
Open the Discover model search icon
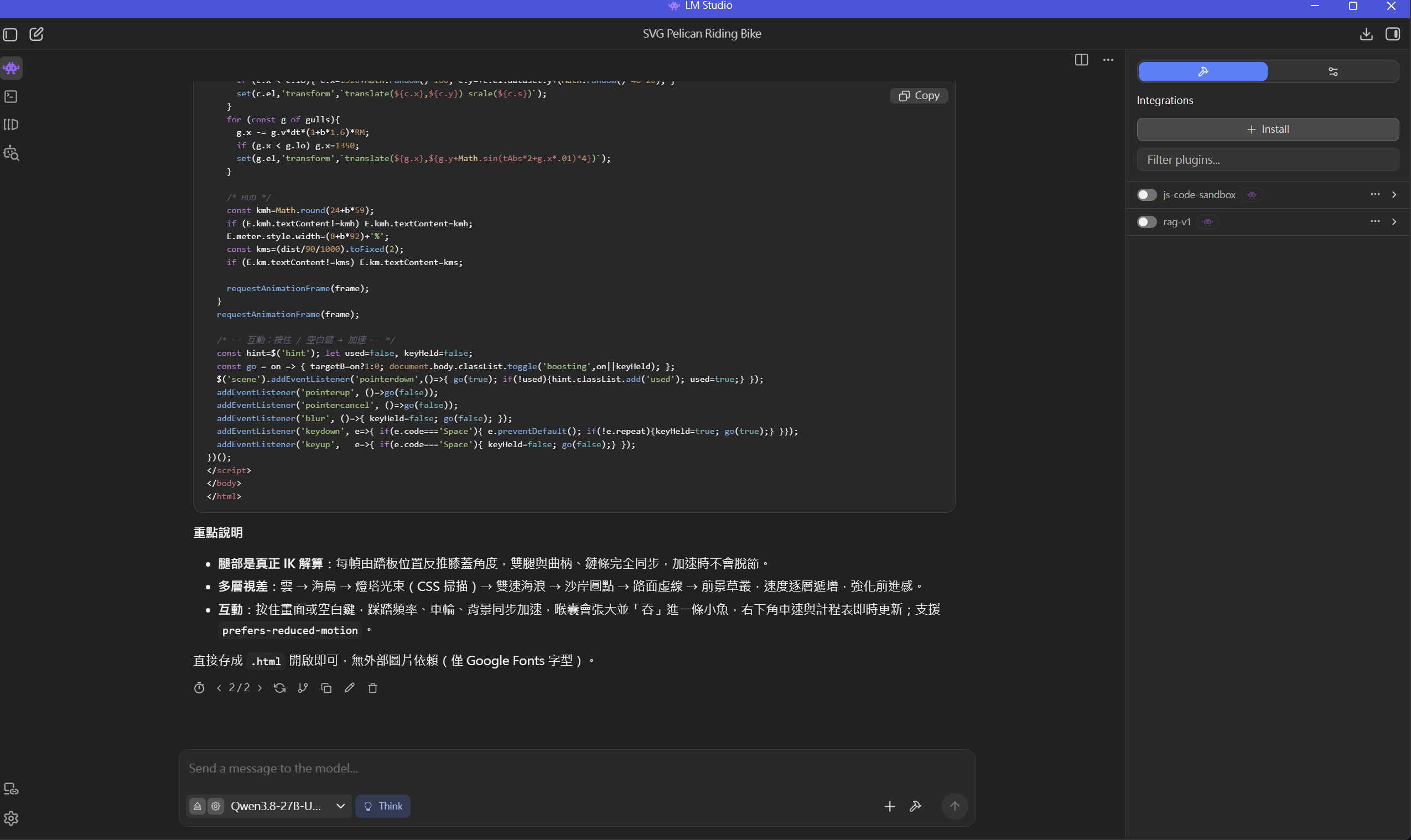click(x=11, y=153)
